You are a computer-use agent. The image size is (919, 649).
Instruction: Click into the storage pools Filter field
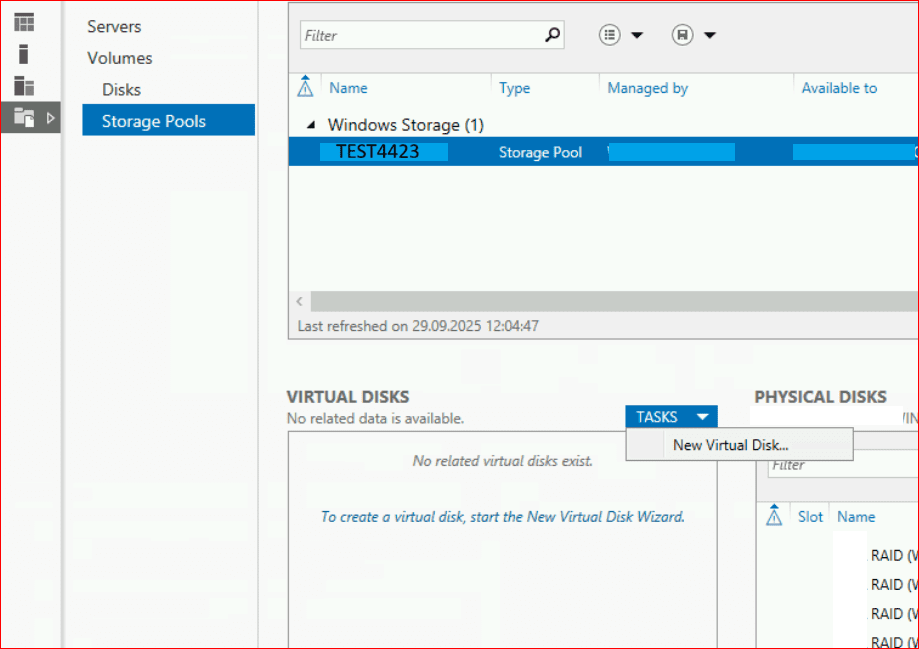[420, 35]
